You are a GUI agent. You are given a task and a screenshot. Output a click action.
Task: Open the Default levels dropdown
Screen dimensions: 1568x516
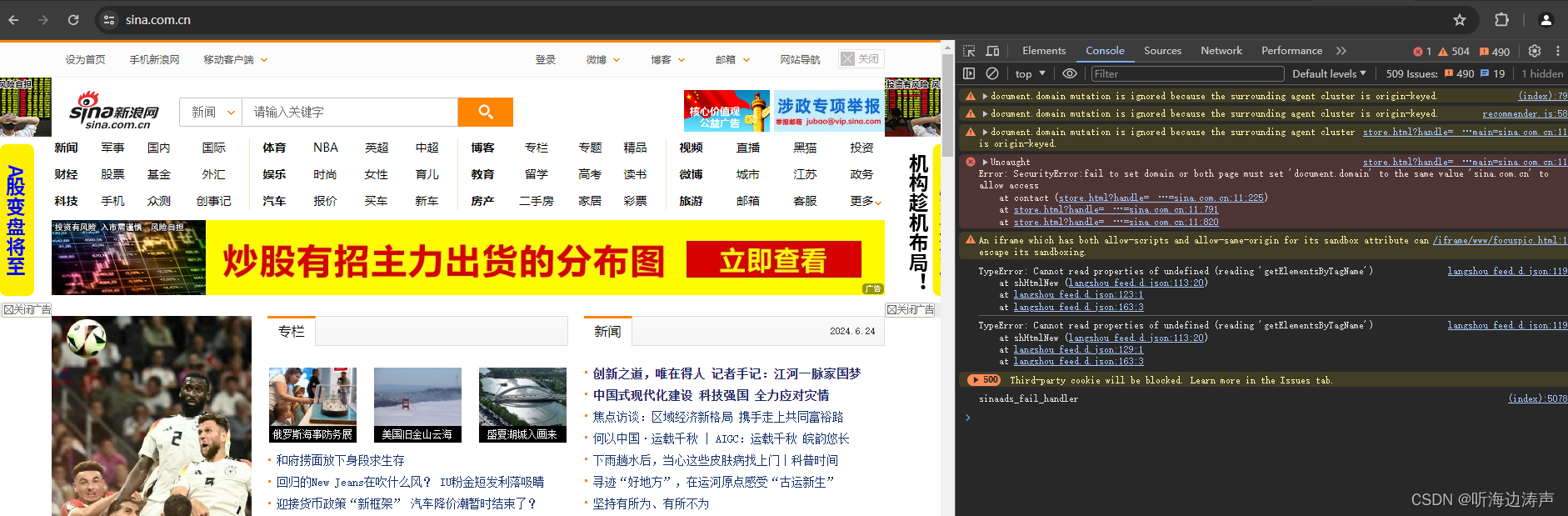(1329, 73)
